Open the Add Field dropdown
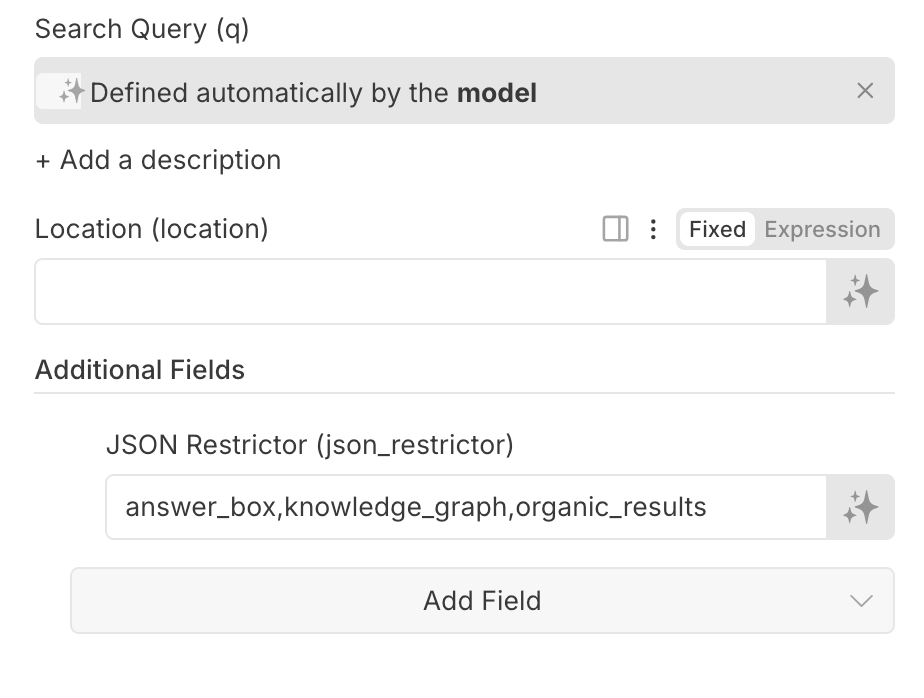The width and height of the screenshot is (924, 698). (x=482, y=601)
